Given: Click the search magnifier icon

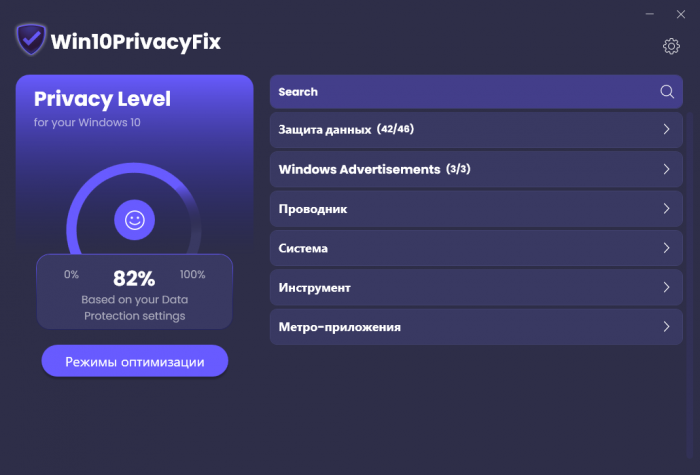Looking at the screenshot, I should [667, 92].
